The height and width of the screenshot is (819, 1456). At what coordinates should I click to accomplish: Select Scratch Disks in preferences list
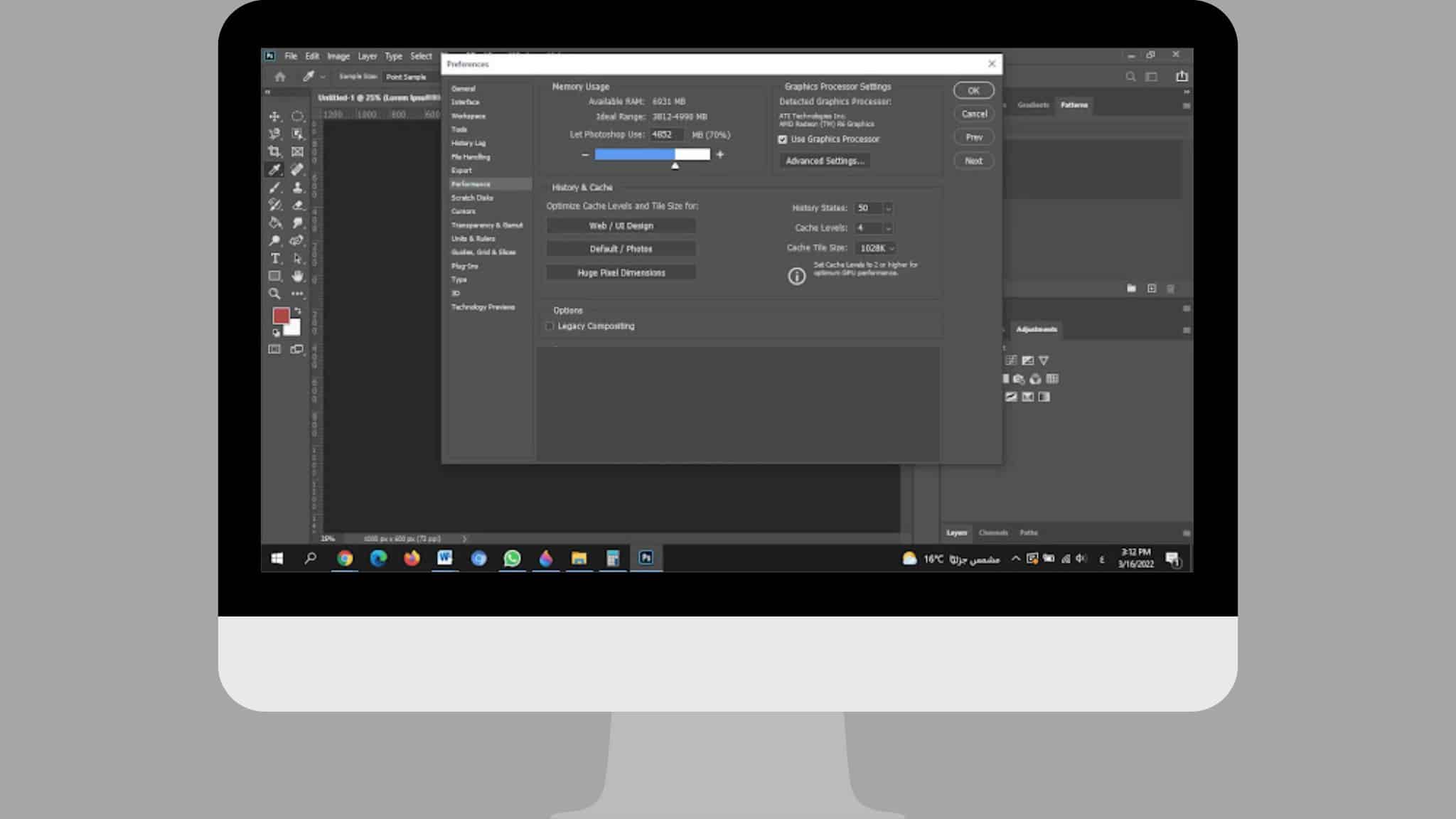pyautogui.click(x=472, y=198)
